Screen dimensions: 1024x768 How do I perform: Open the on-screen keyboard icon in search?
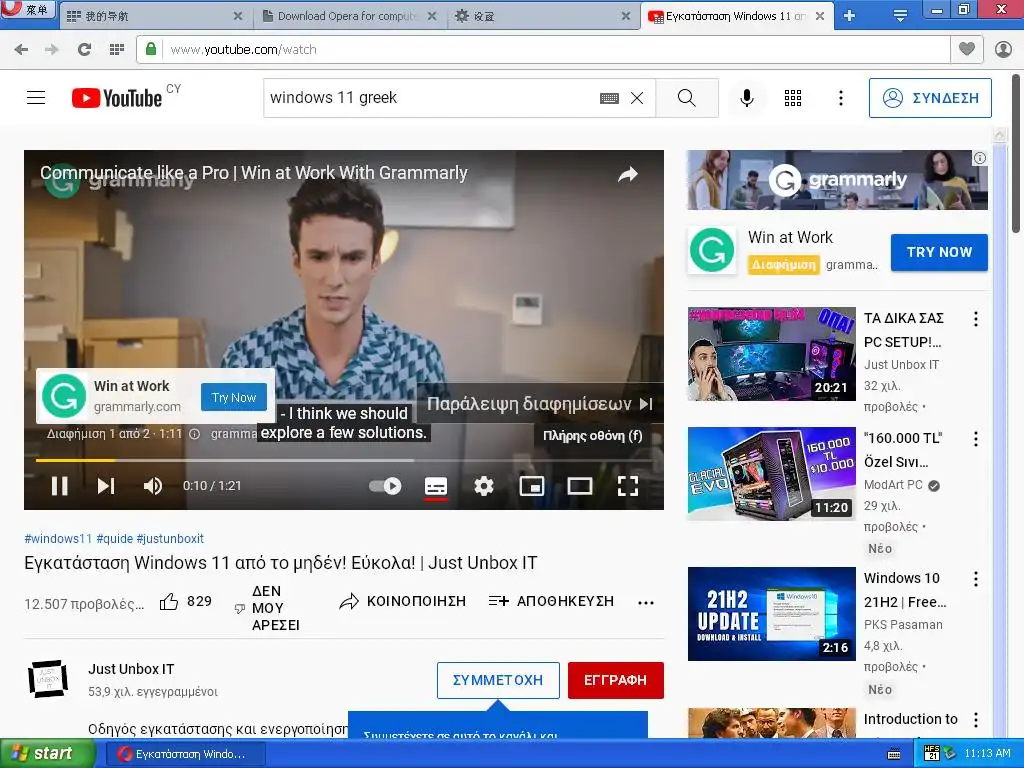tap(609, 98)
